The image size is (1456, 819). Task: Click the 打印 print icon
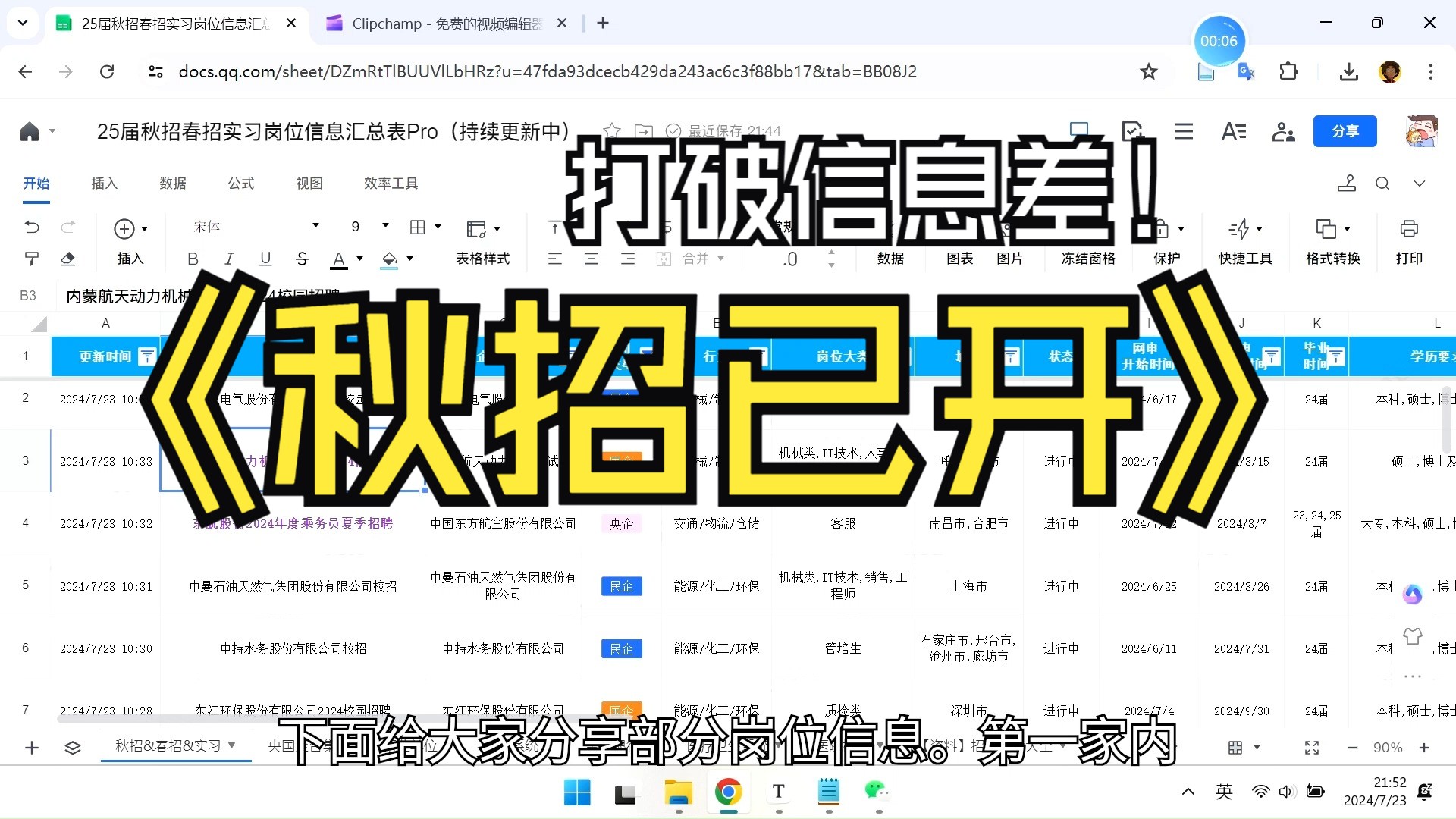1409,228
